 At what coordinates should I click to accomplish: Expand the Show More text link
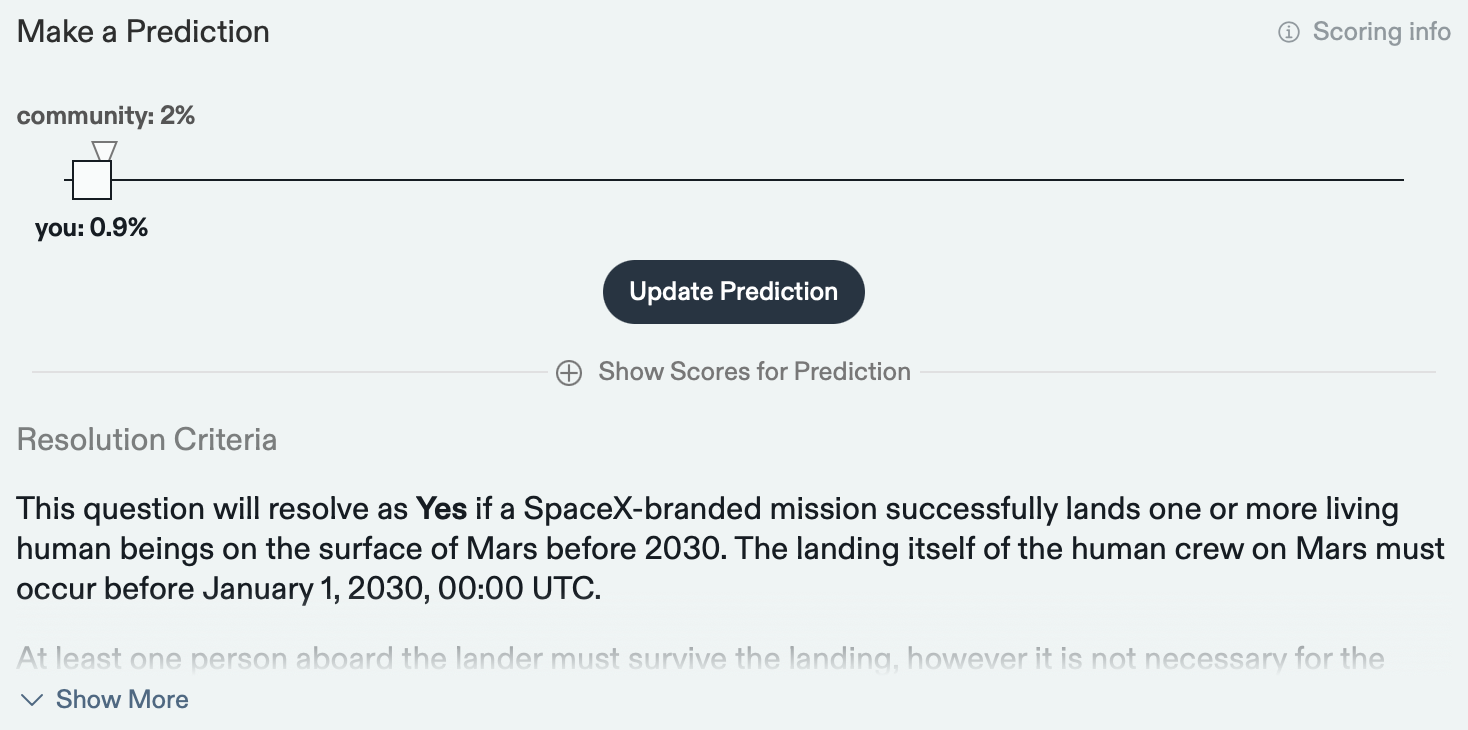point(122,699)
